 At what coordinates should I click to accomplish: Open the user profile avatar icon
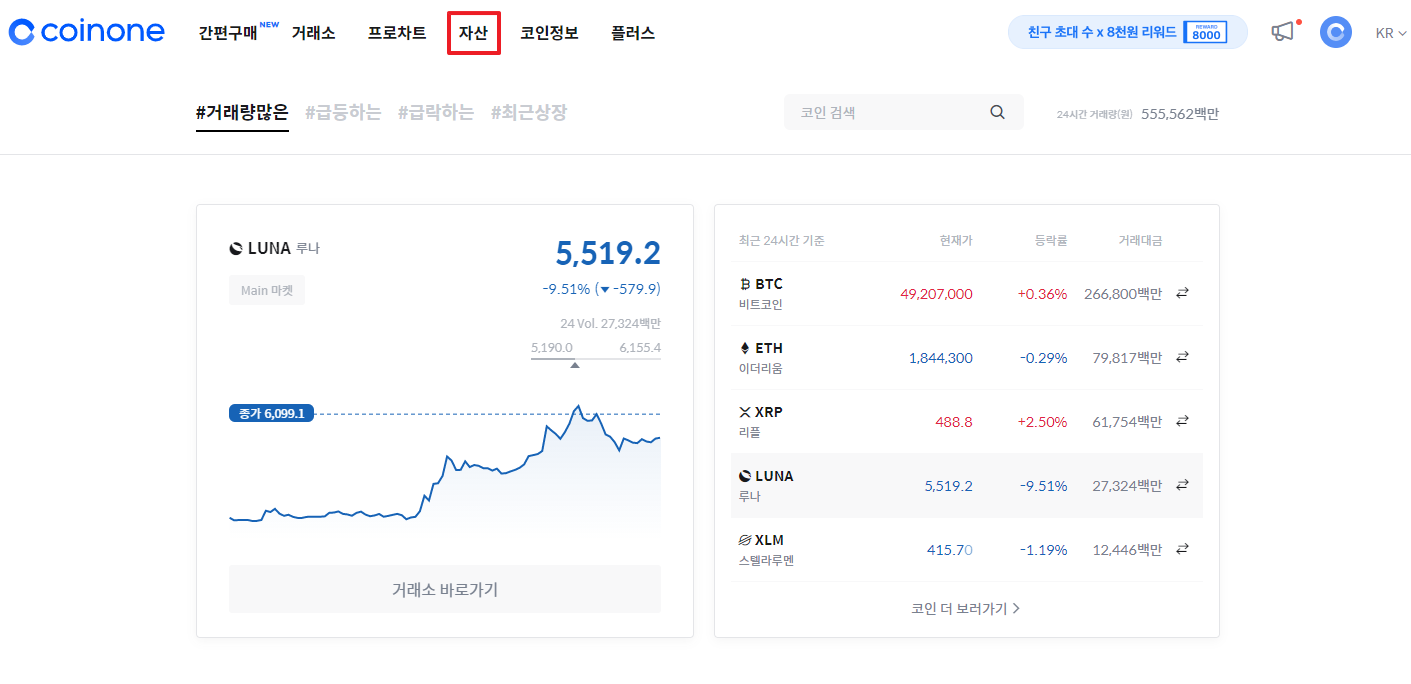(x=1336, y=32)
